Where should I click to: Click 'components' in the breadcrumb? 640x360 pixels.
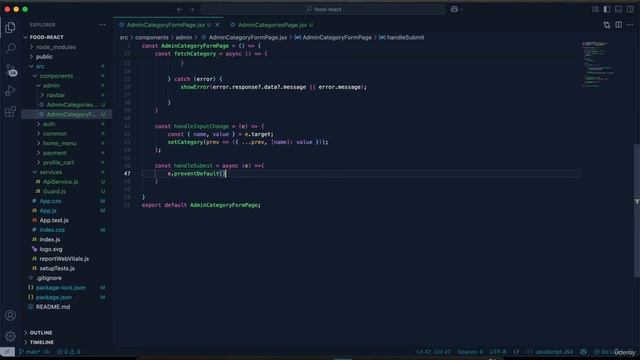151,38
